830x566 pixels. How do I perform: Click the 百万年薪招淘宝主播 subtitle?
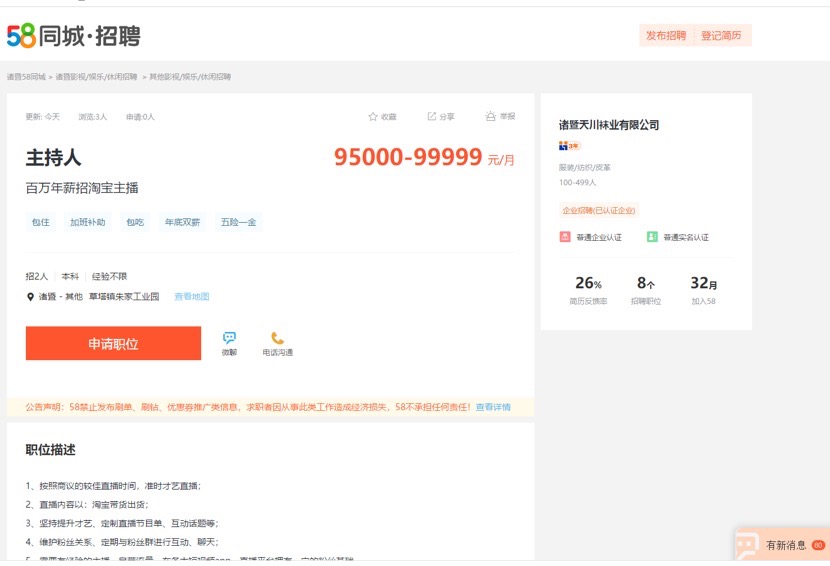click(x=82, y=188)
